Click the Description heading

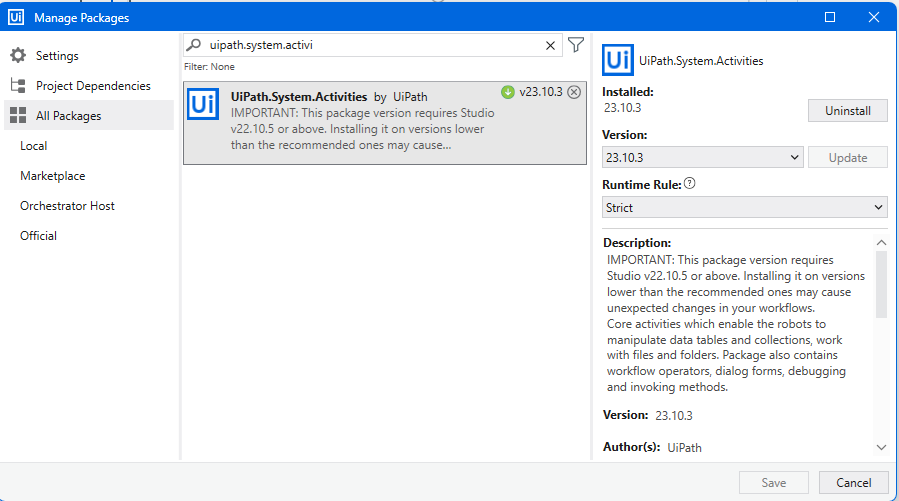point(636,242)
